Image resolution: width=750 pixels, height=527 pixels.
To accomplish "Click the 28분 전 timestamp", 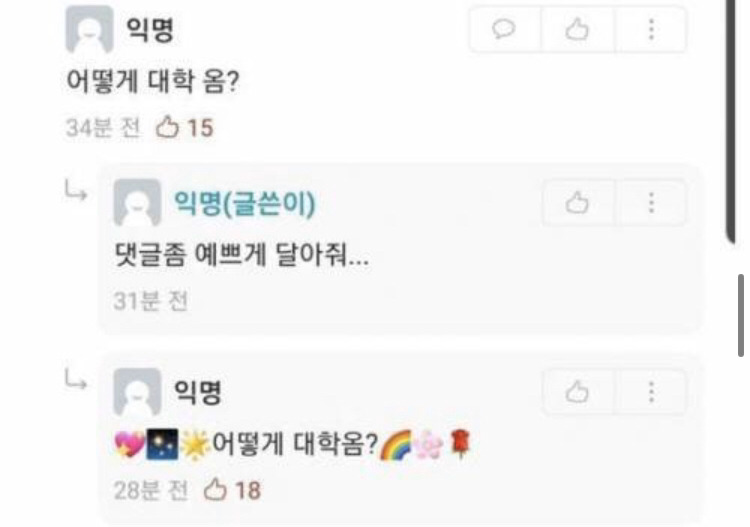I will (x=150, y=490).
